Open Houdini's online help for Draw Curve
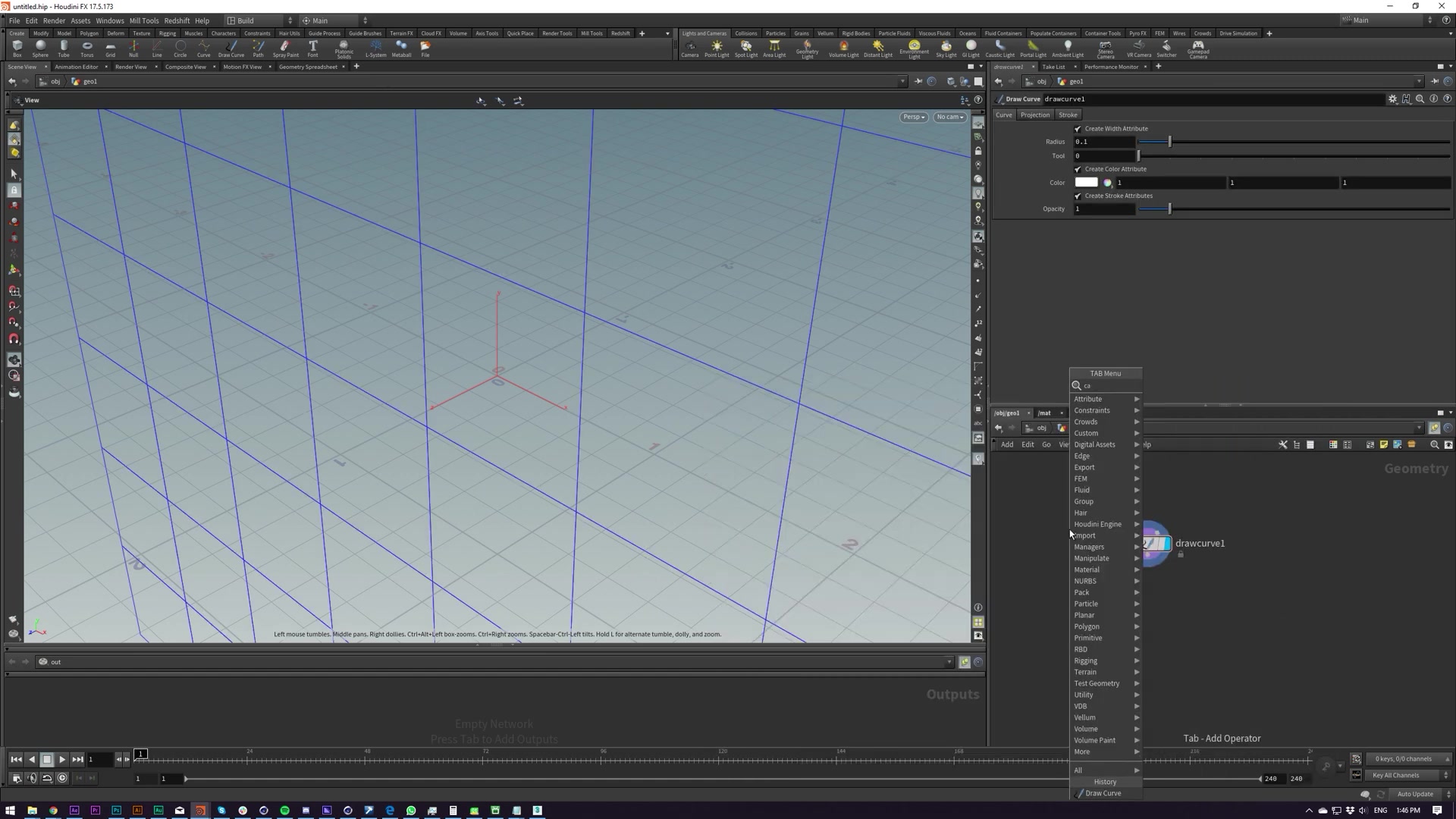 [1447, 99]
